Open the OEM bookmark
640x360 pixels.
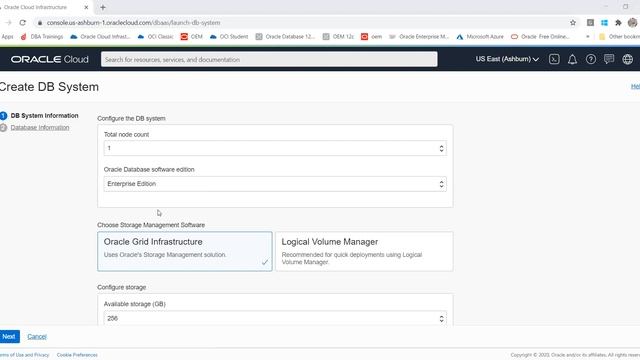pos(191,37)
